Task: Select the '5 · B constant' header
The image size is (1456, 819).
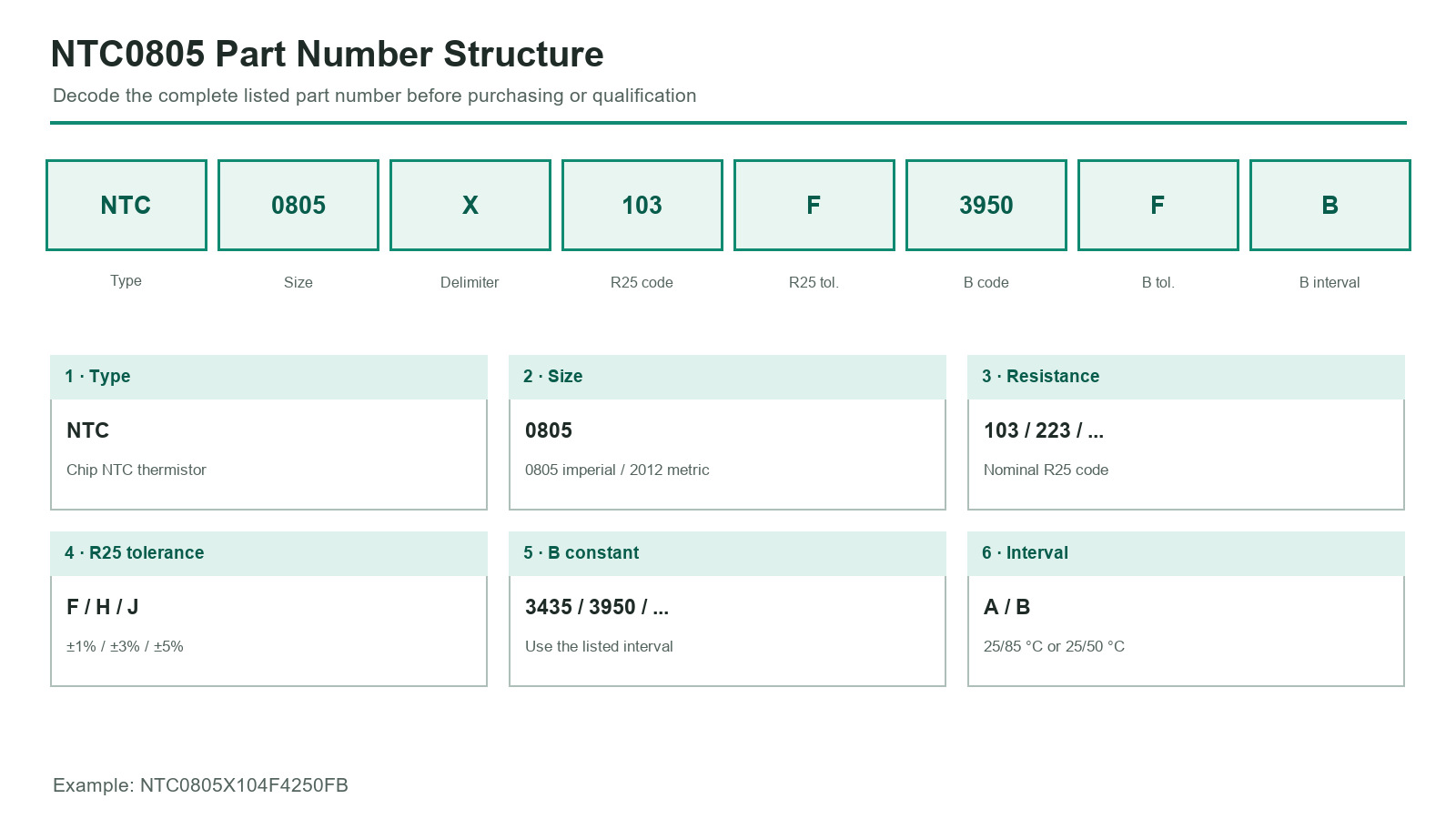Action: [x=727, y=553]
